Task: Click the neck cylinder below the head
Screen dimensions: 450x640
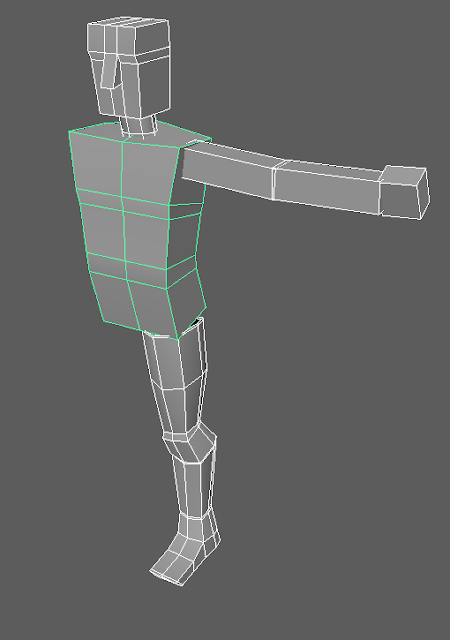Action: coord(138,125)
